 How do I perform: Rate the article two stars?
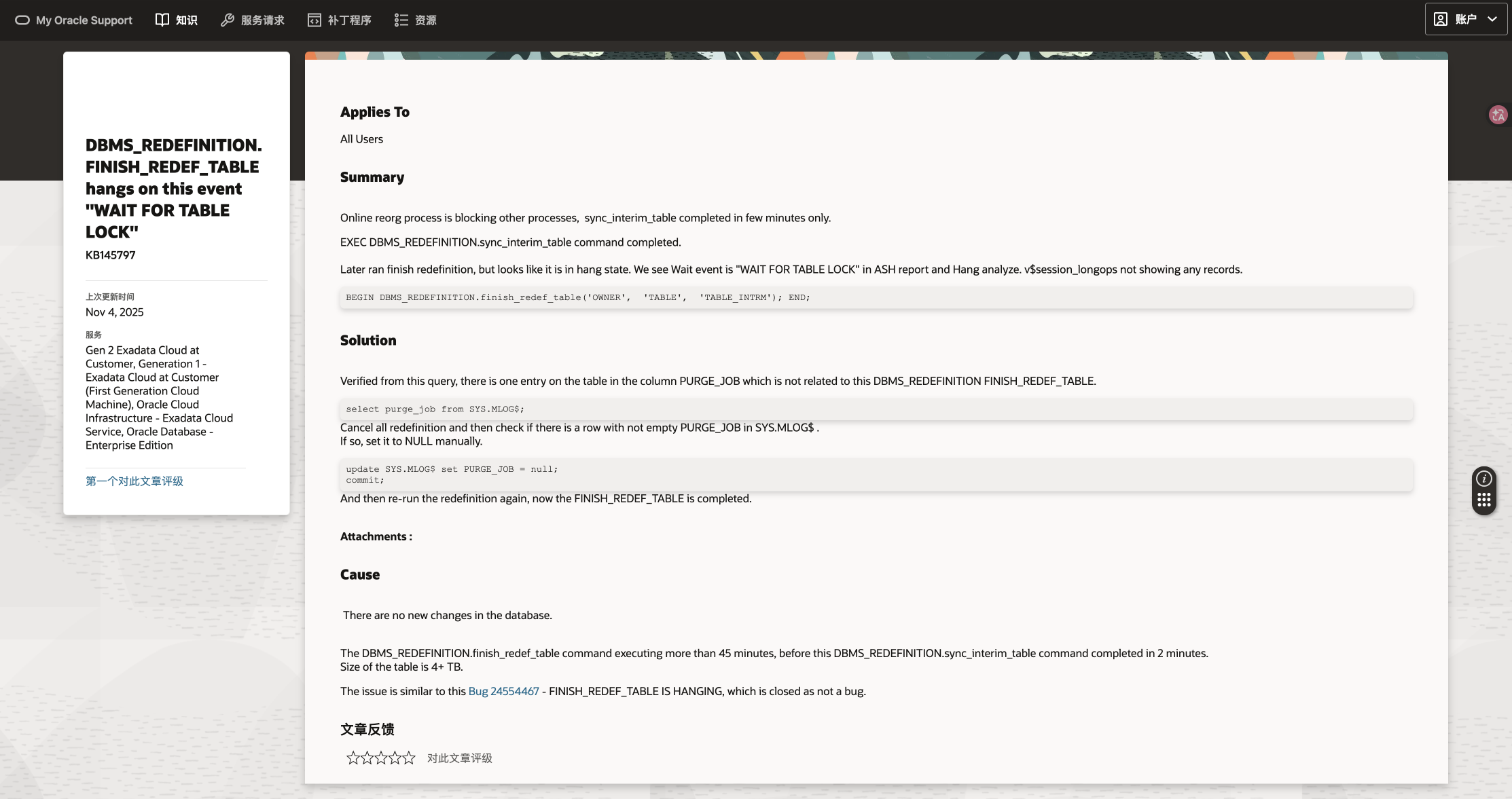pos(367,758)
